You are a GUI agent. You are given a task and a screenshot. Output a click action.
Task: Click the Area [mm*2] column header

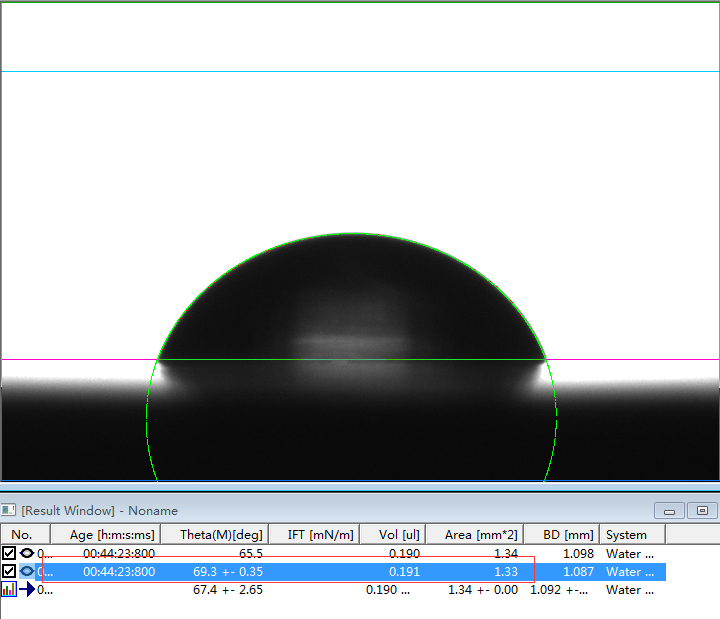(x=474, y=535)
